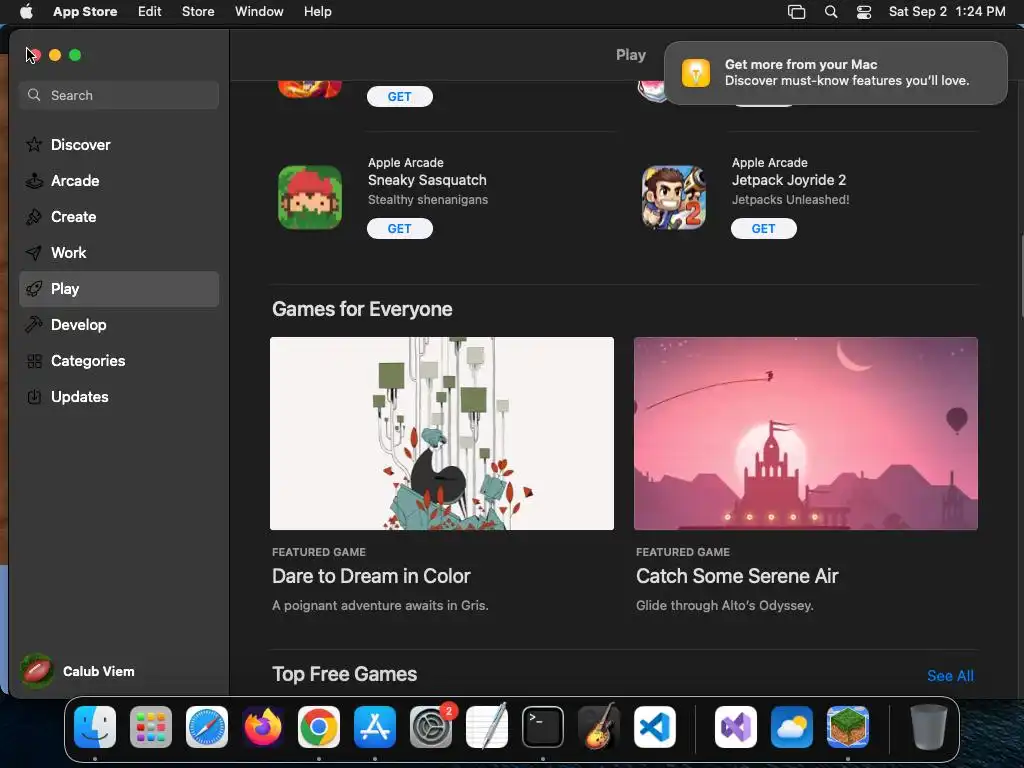
Task: Open Jetpack Joyride 2 app icon
Action: point(673,197)
